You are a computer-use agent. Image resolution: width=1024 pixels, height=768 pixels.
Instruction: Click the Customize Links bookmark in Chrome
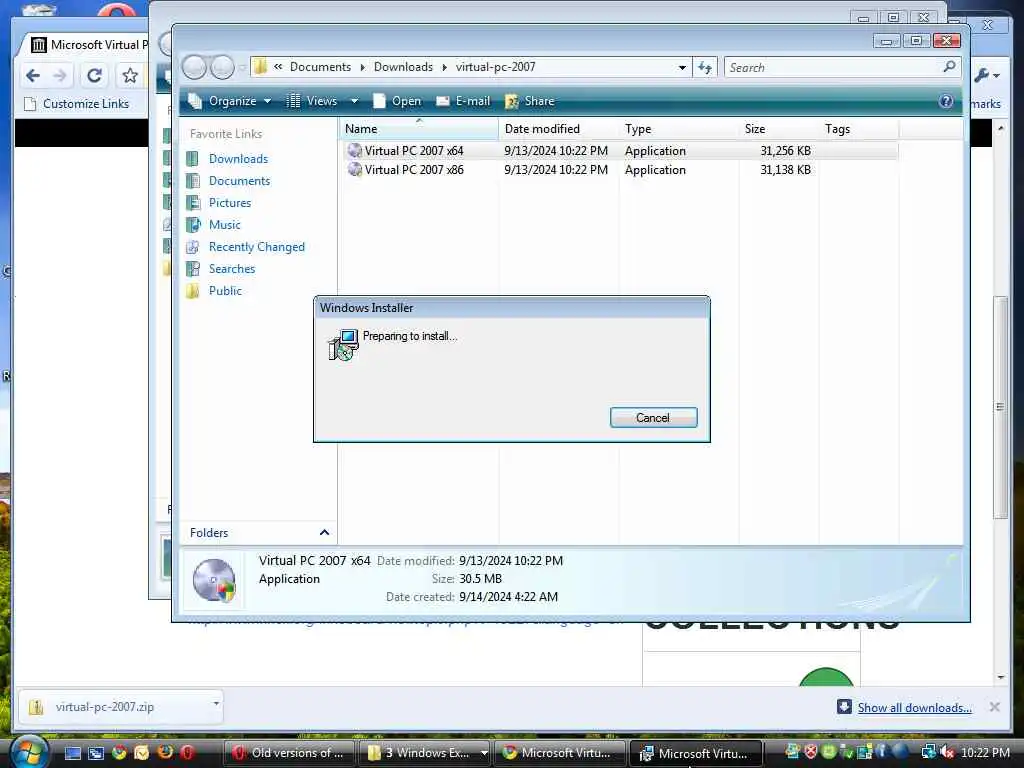point(76,104)
